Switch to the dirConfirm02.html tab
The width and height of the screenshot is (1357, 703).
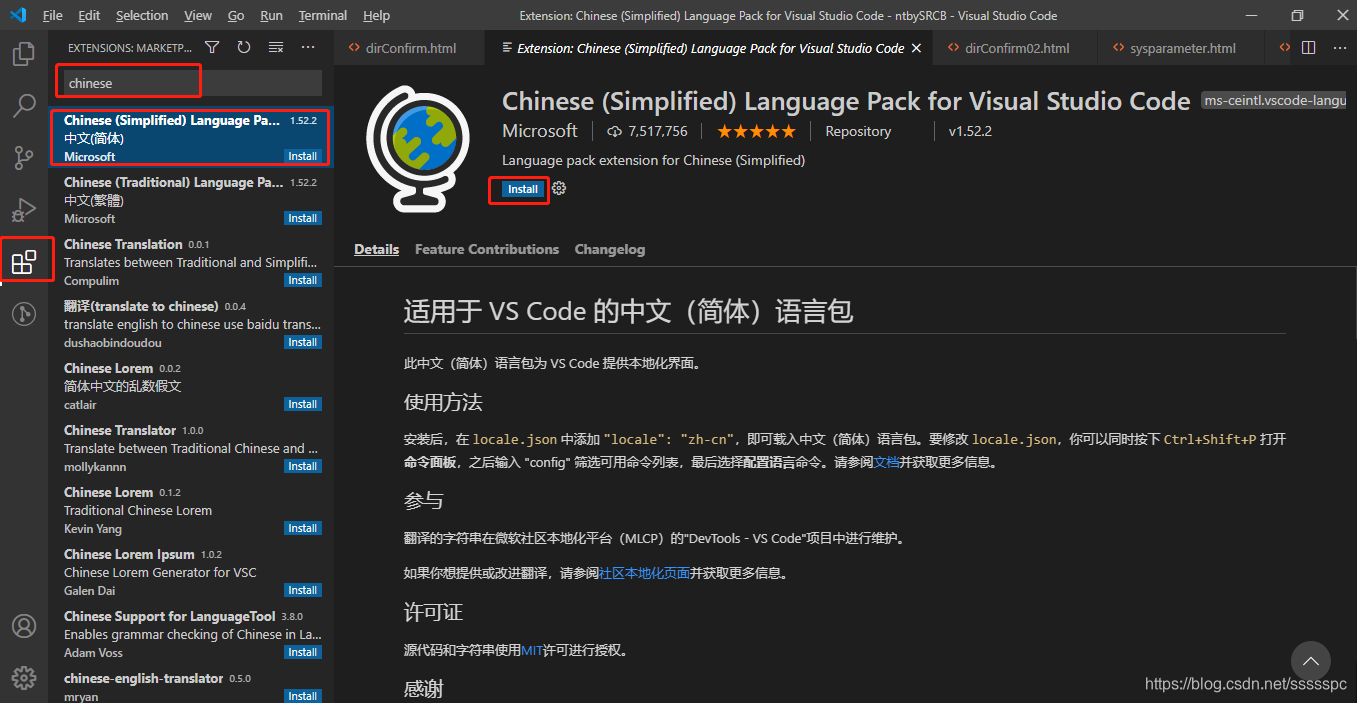pyautogui.click(x=1017, y=48)
